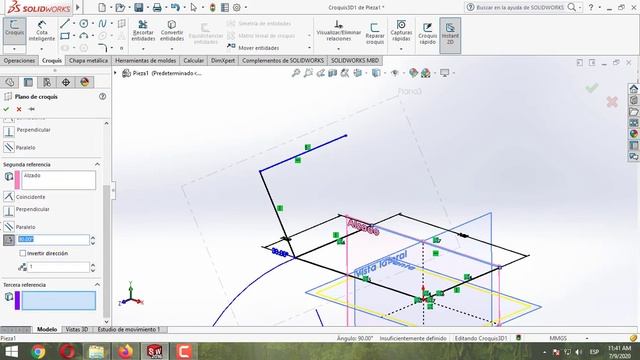Image resolution: width=640 pixels, height=360 pixels.
Task: Click the PropertyManager vertical scrollbar
Action: [107, 251]
